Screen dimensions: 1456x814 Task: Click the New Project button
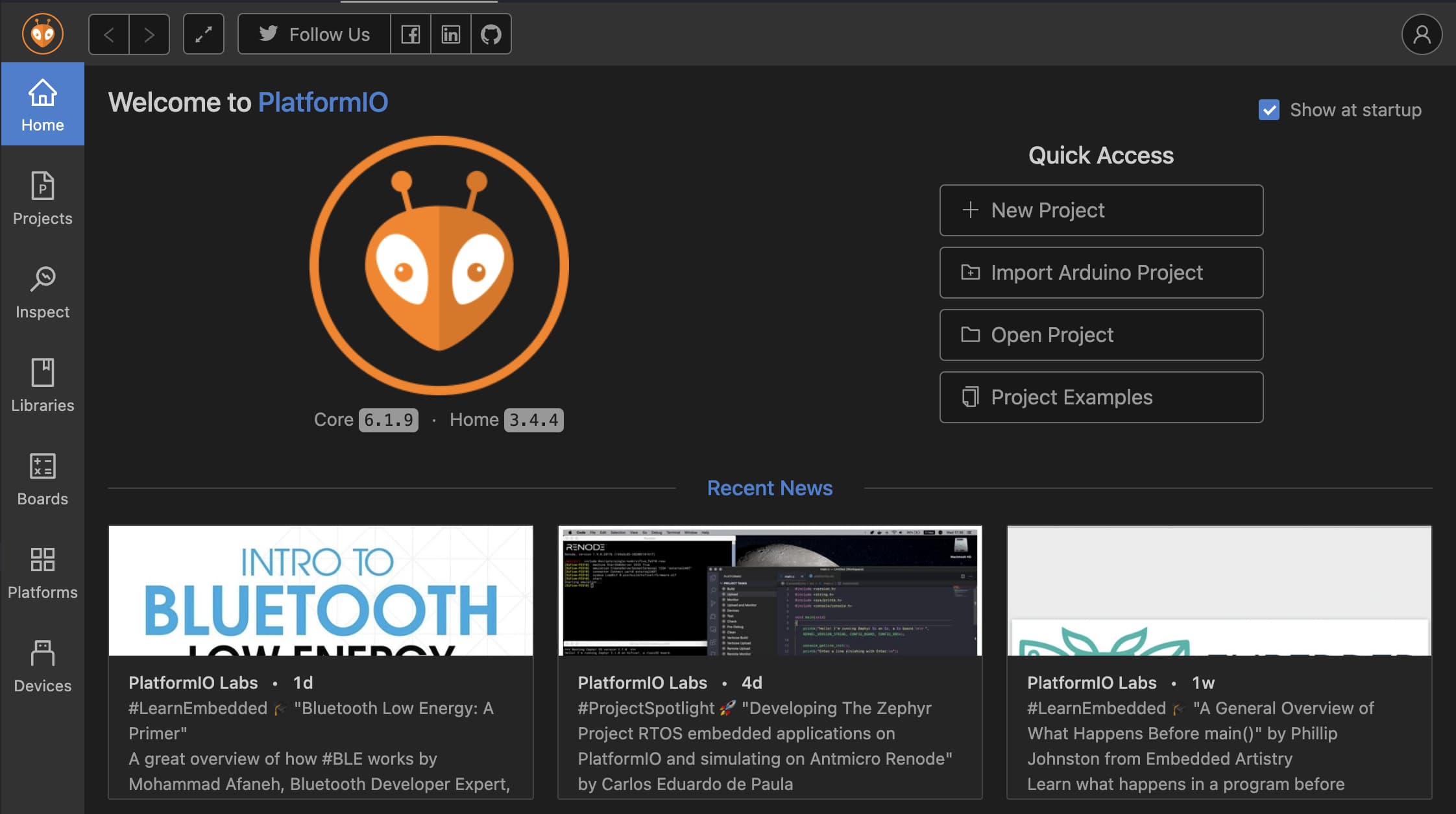click(1100, 210)
